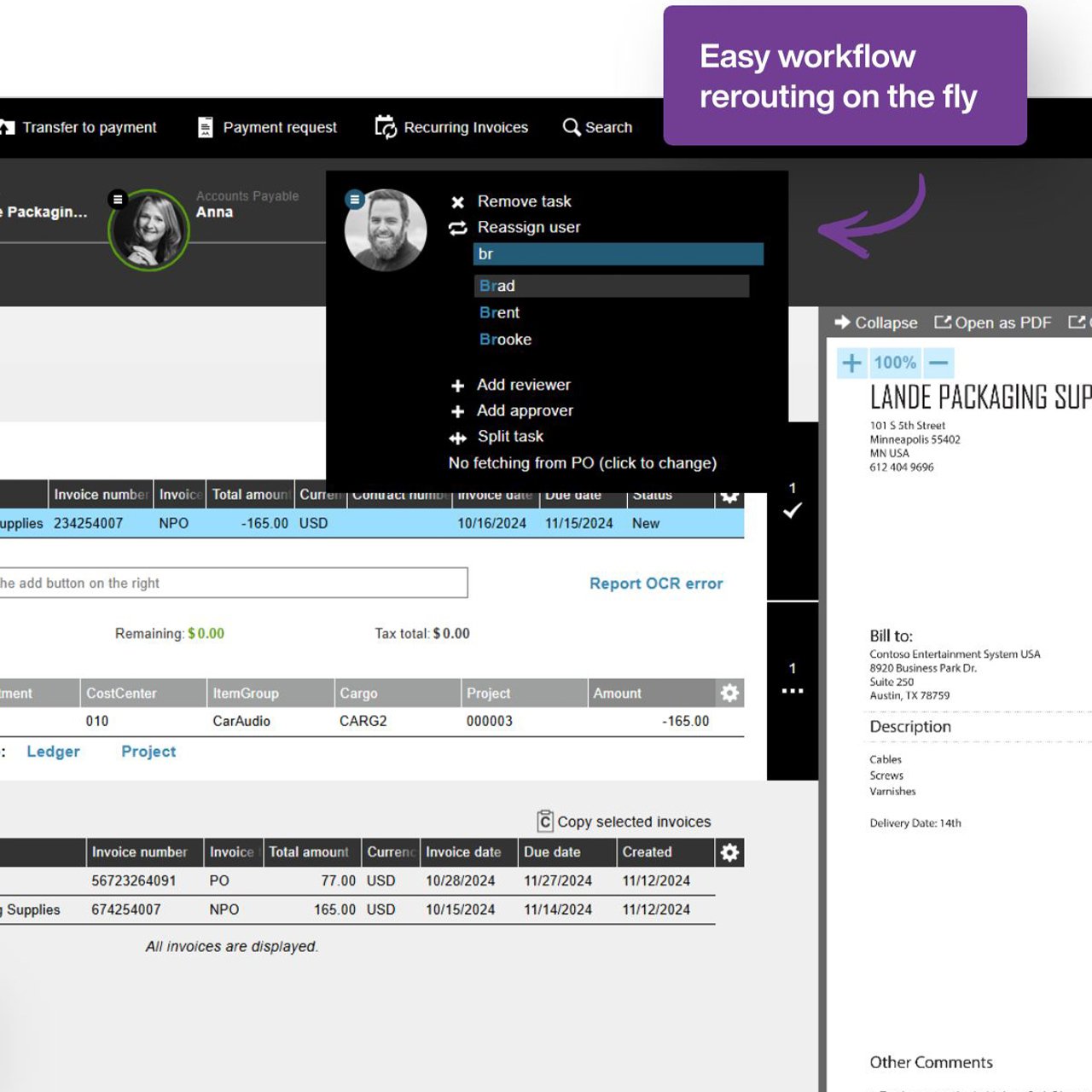This screenshot has height=1092, width=1092.
Task: Zoom in the invoice preview with plus
Action: click(851, 363)
